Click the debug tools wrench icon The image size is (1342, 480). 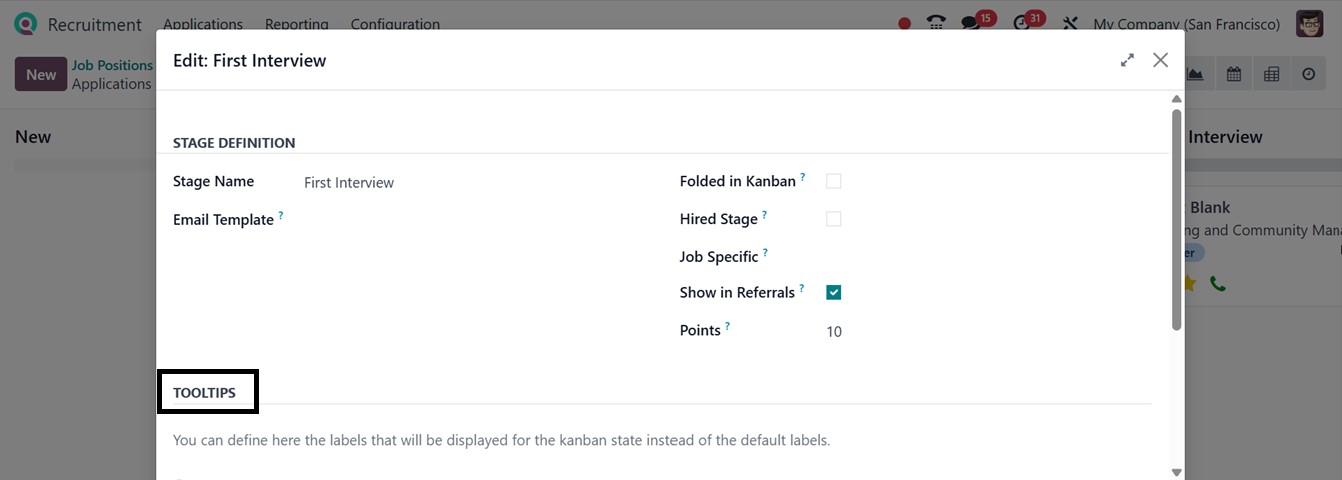[x=1070, y=23]
